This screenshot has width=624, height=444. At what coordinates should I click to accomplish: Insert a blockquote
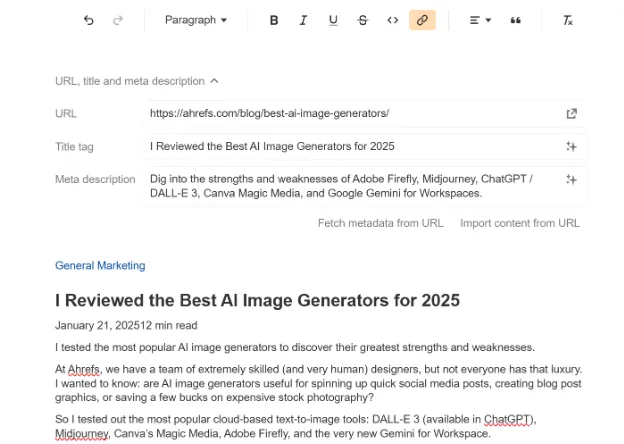point(516,20)
